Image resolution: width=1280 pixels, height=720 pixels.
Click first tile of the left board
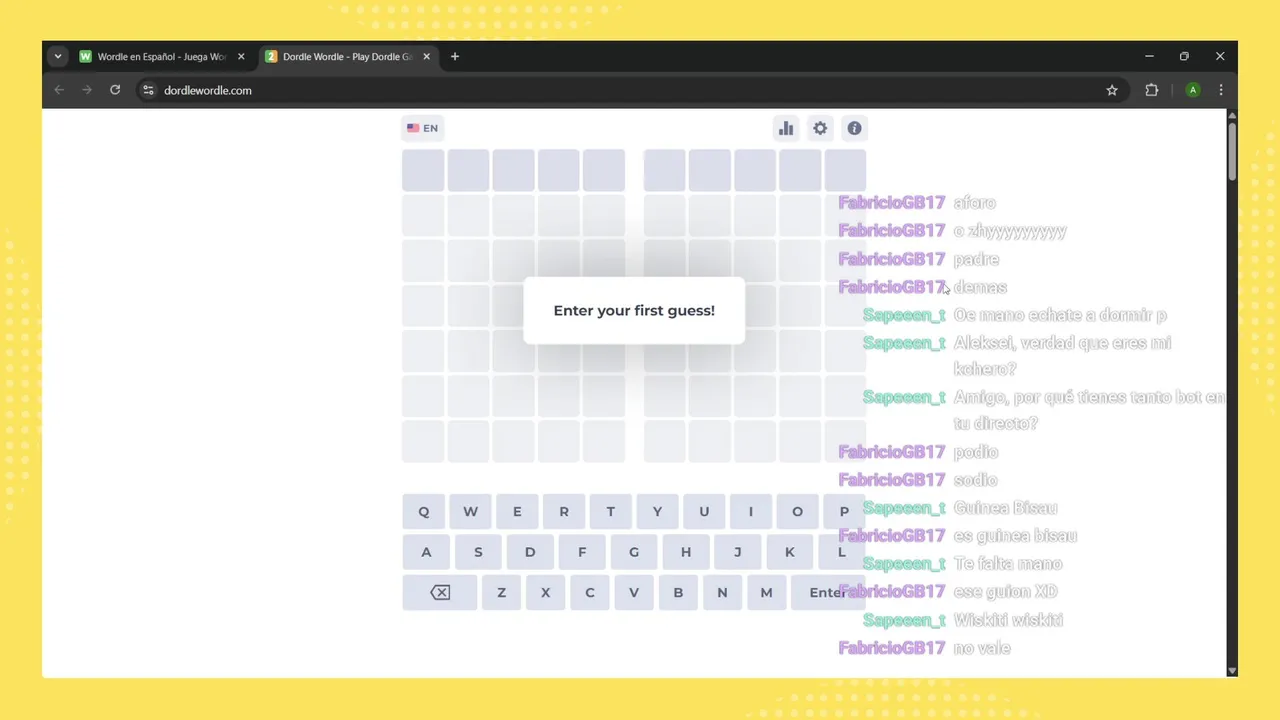pos(423,170)
